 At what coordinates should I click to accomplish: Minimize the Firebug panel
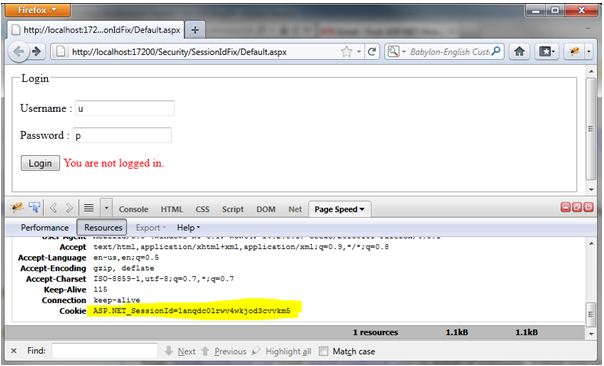565,207
